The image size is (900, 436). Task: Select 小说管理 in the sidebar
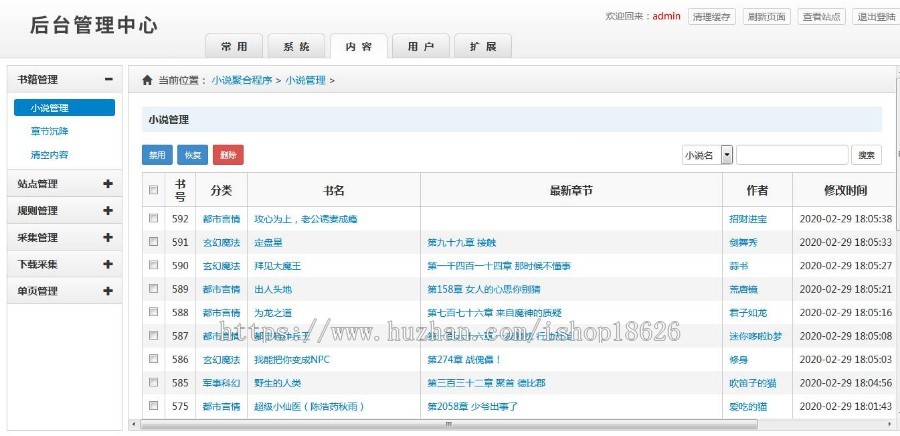(x=64, y=108)
